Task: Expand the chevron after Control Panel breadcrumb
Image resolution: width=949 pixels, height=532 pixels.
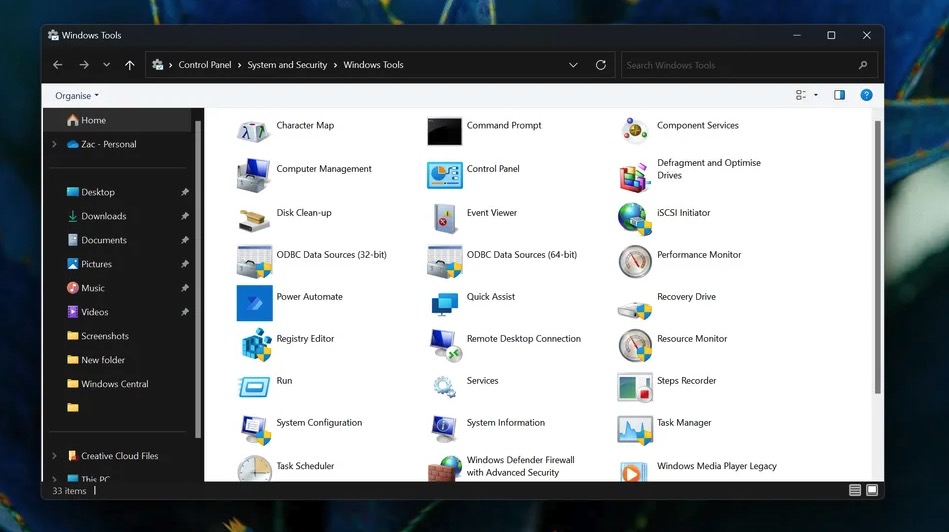Action: (239, 65)
